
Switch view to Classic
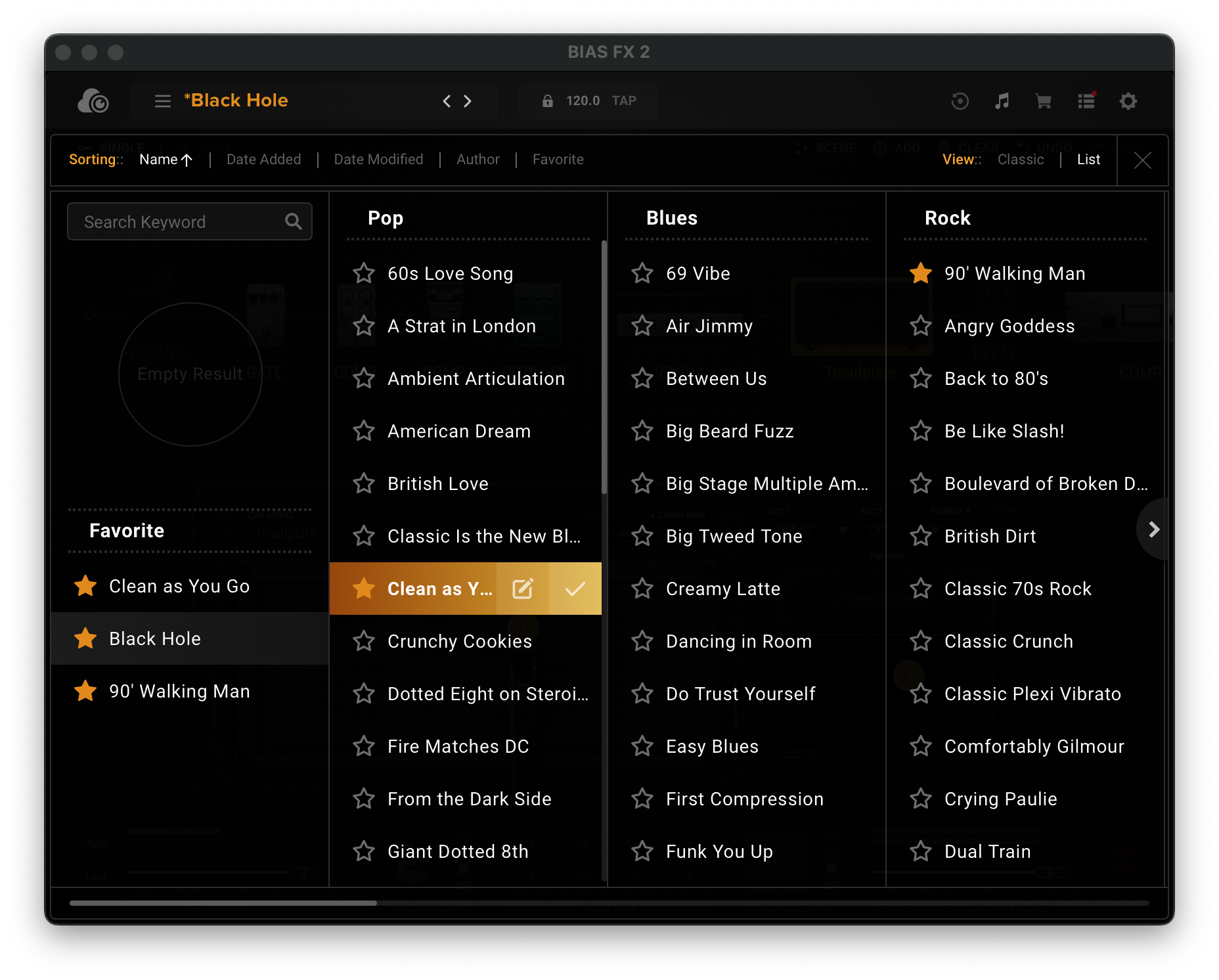coord(1021,160)
